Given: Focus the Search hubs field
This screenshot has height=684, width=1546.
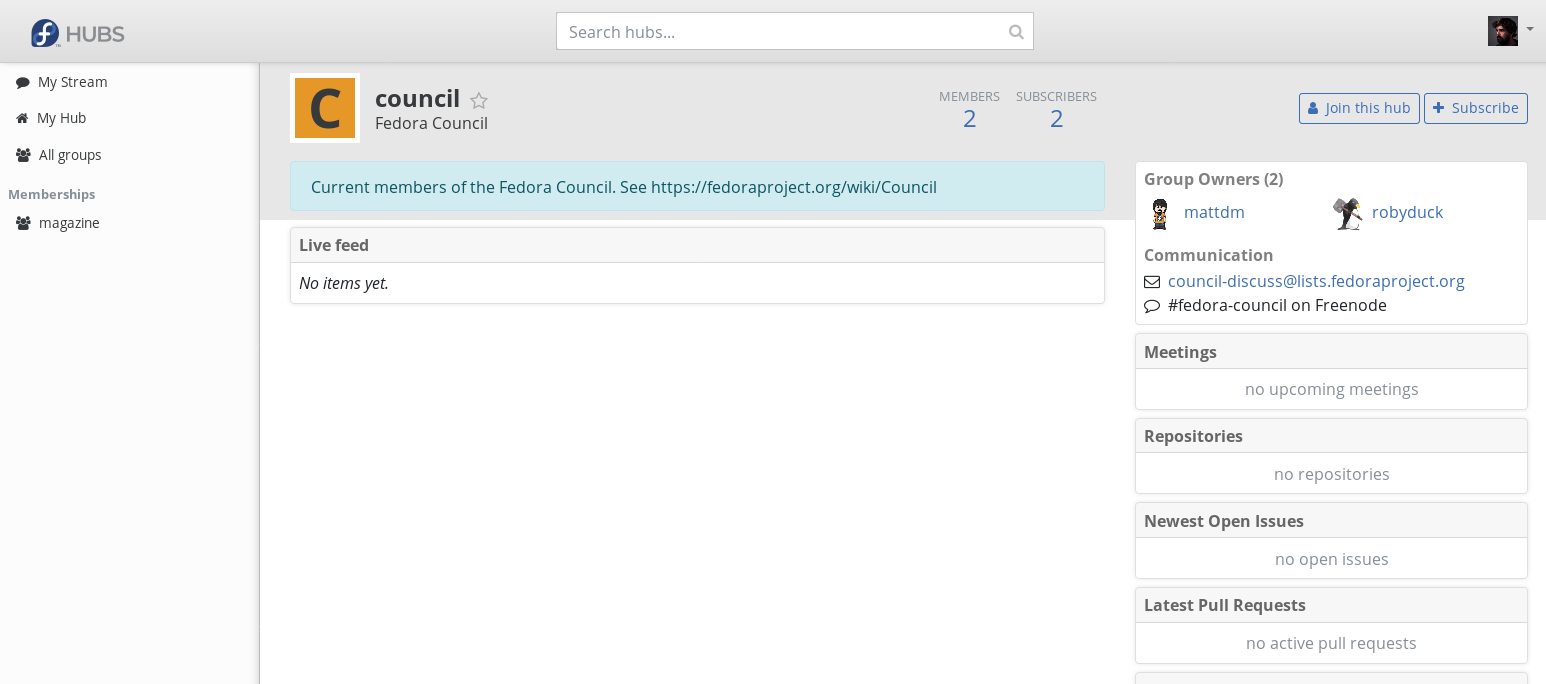Looking at the screenshot, I should pyautogui.click(x=794, y=31).
